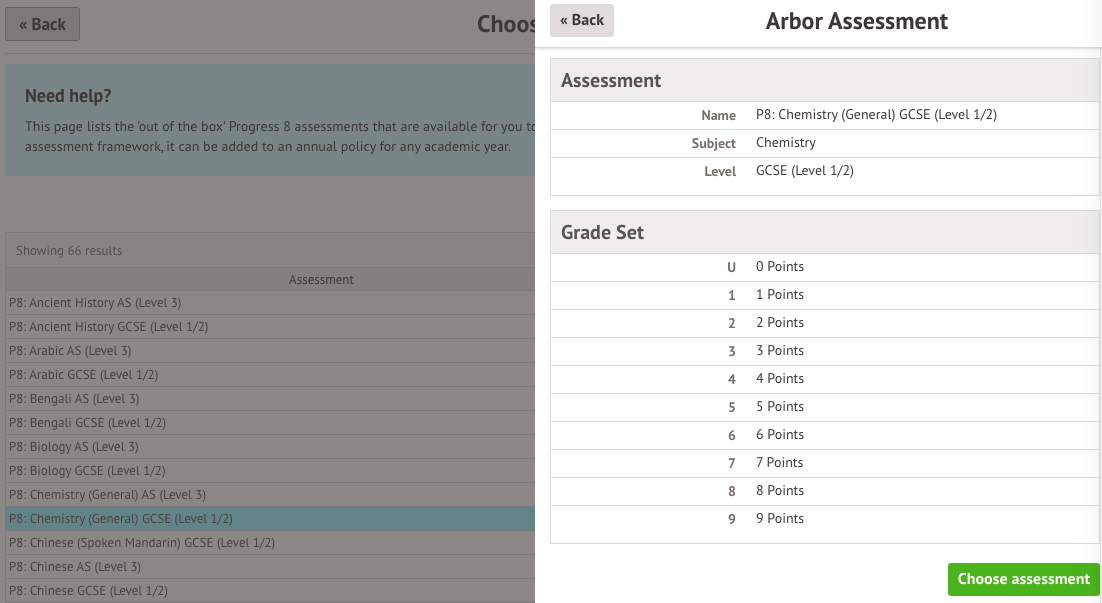This screenshot has width=1102, height=603.
Task: Click the Choose assessment green button
Action: [1023, 579]
